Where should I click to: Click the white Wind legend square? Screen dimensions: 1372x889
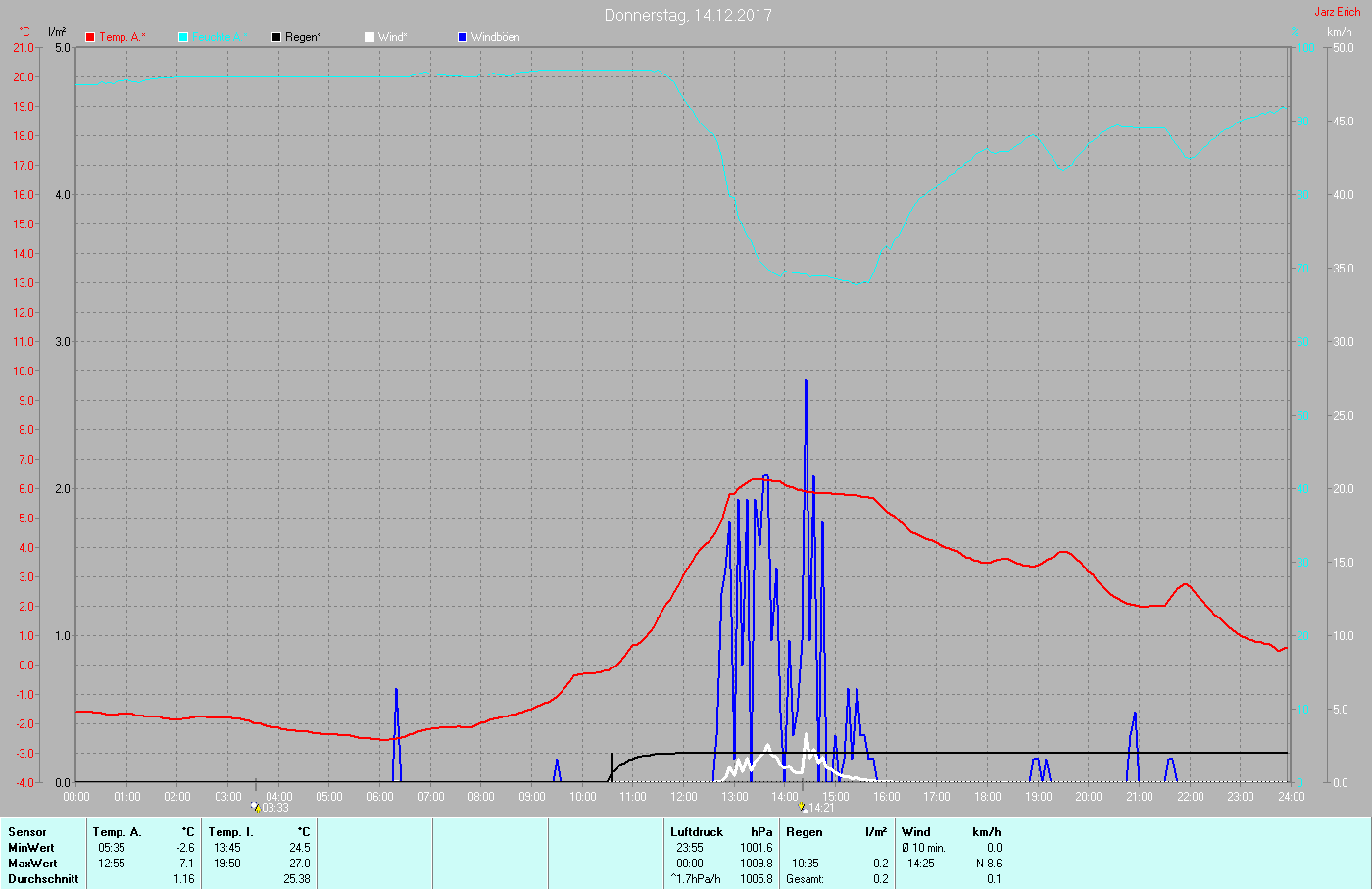coord(369,37)
